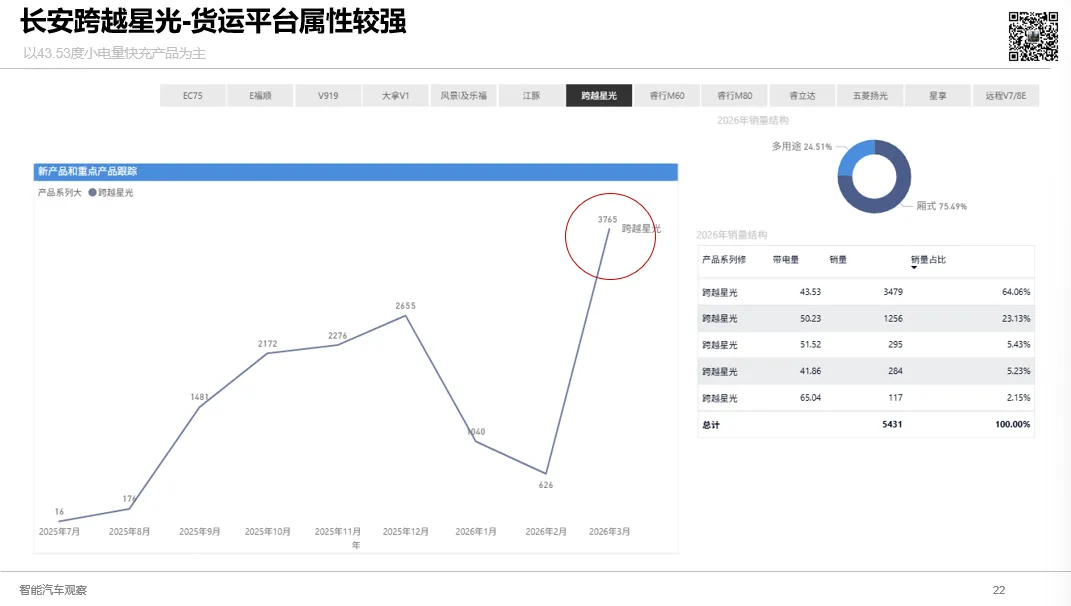Select the 江豚 tab
The height and width of the screenshot is (606, 1071).
(531, 94)
